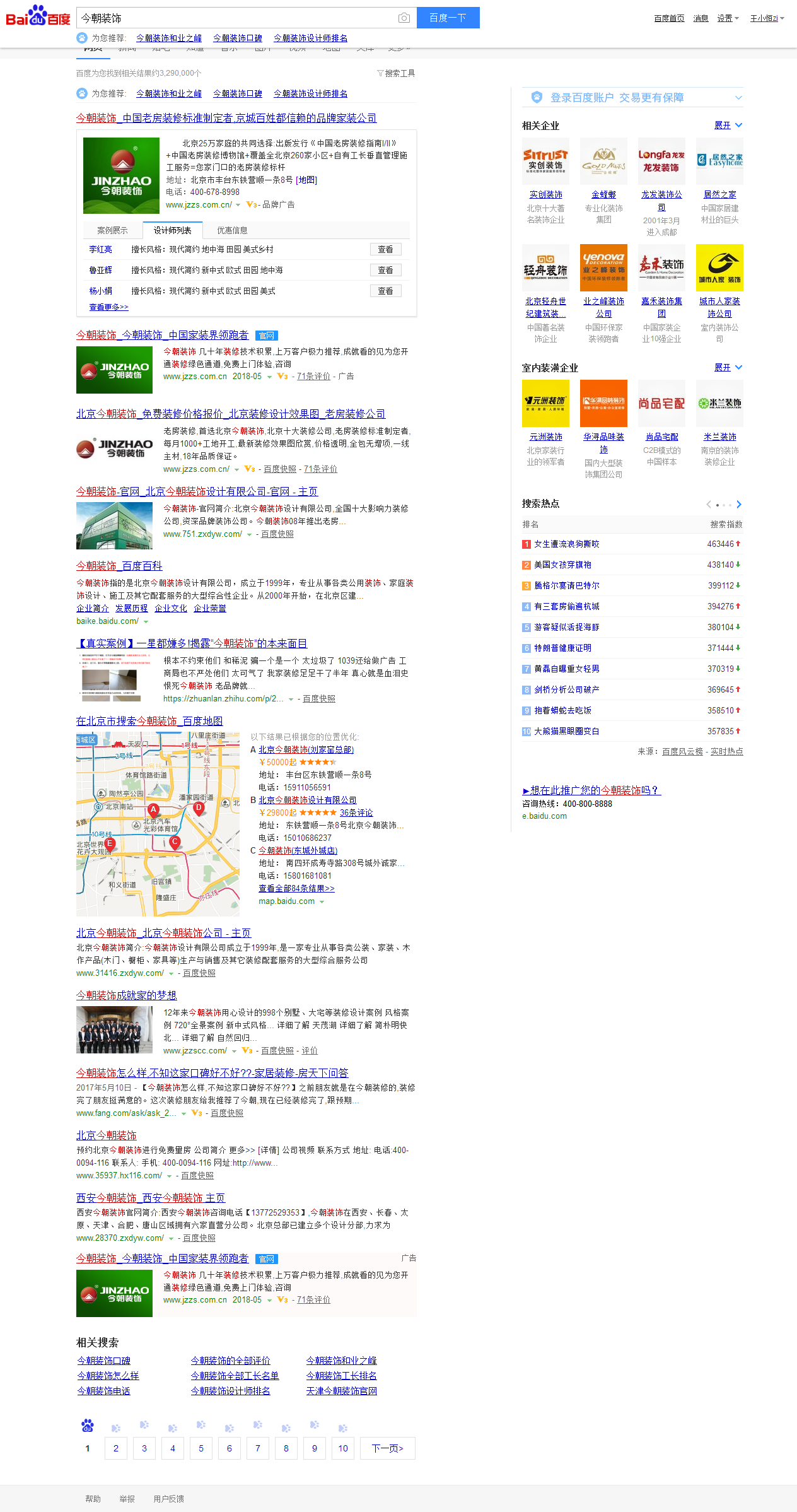Go to results page 10

point(343,1448)
